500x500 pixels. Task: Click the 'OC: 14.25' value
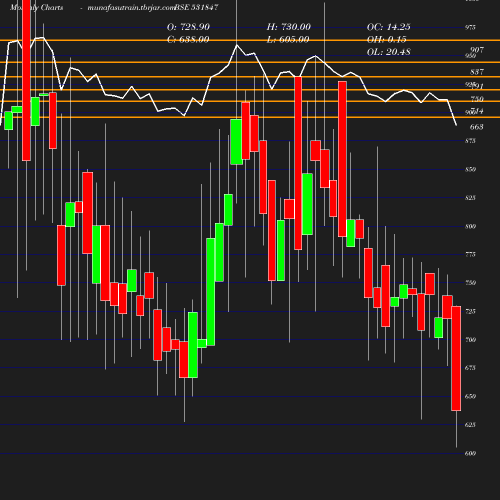click(x=389, y=27)
